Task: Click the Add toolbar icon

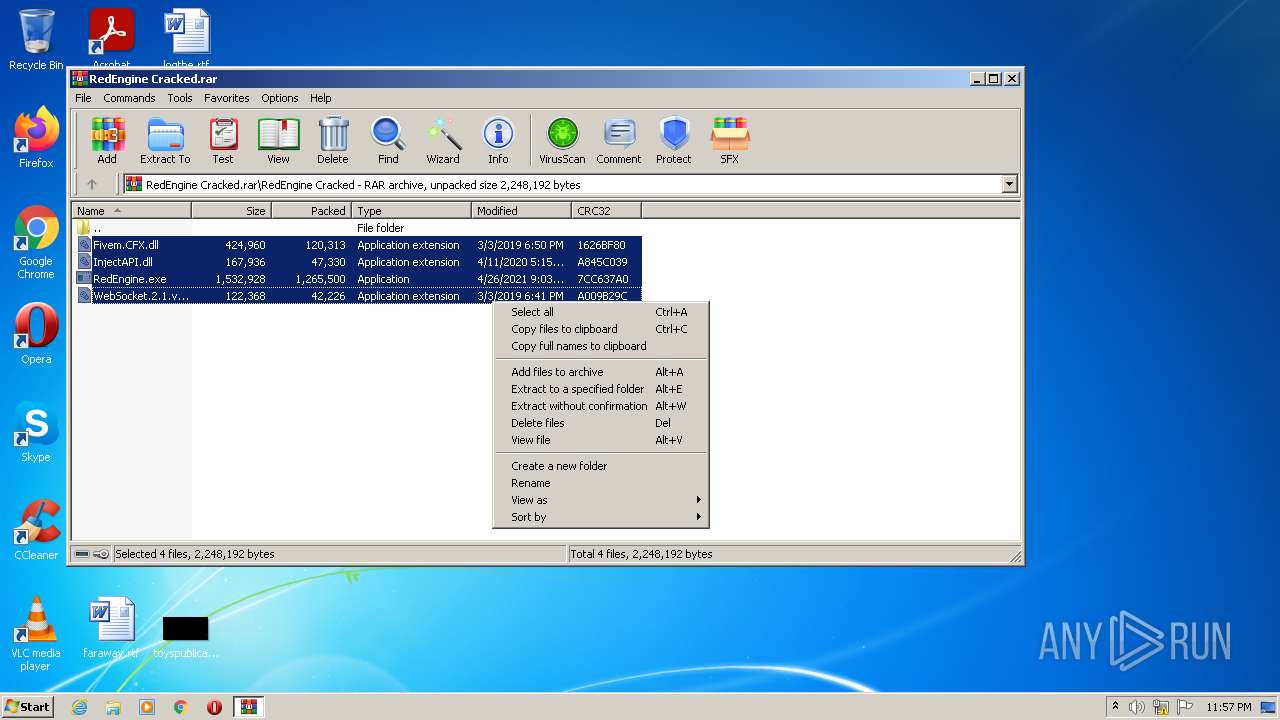Action: 107,141
